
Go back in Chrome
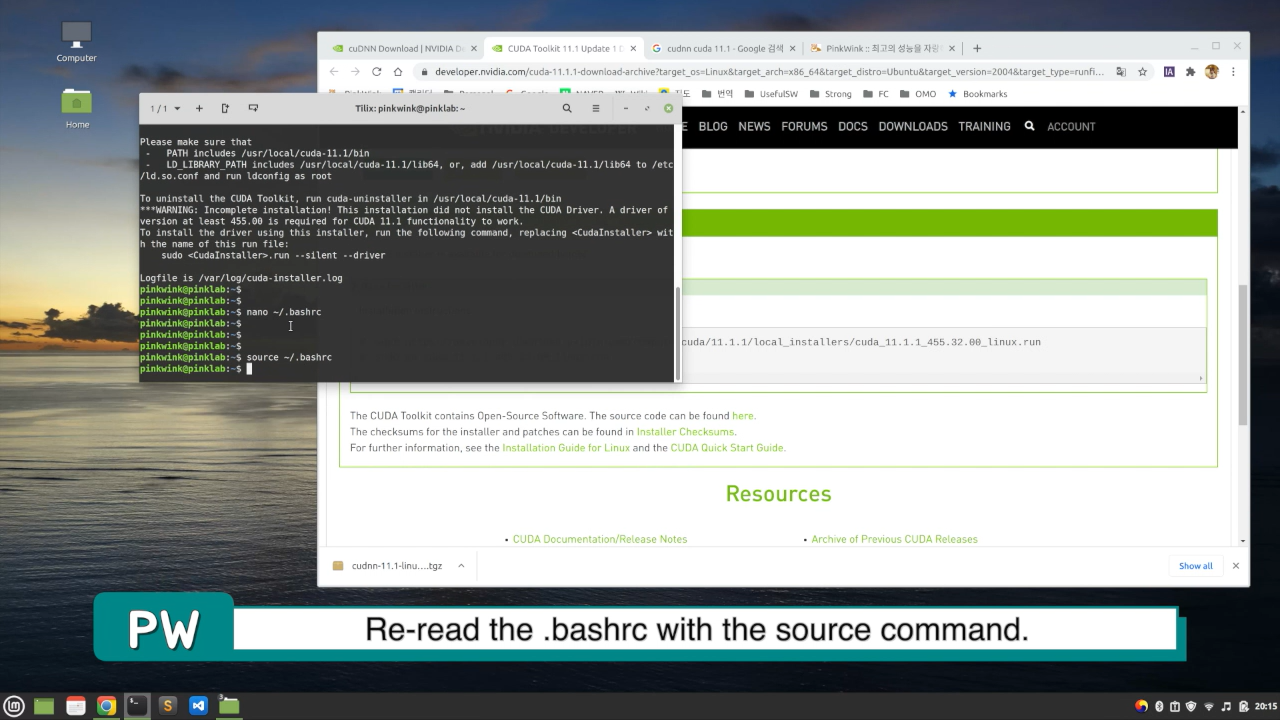tap(334, 72)
